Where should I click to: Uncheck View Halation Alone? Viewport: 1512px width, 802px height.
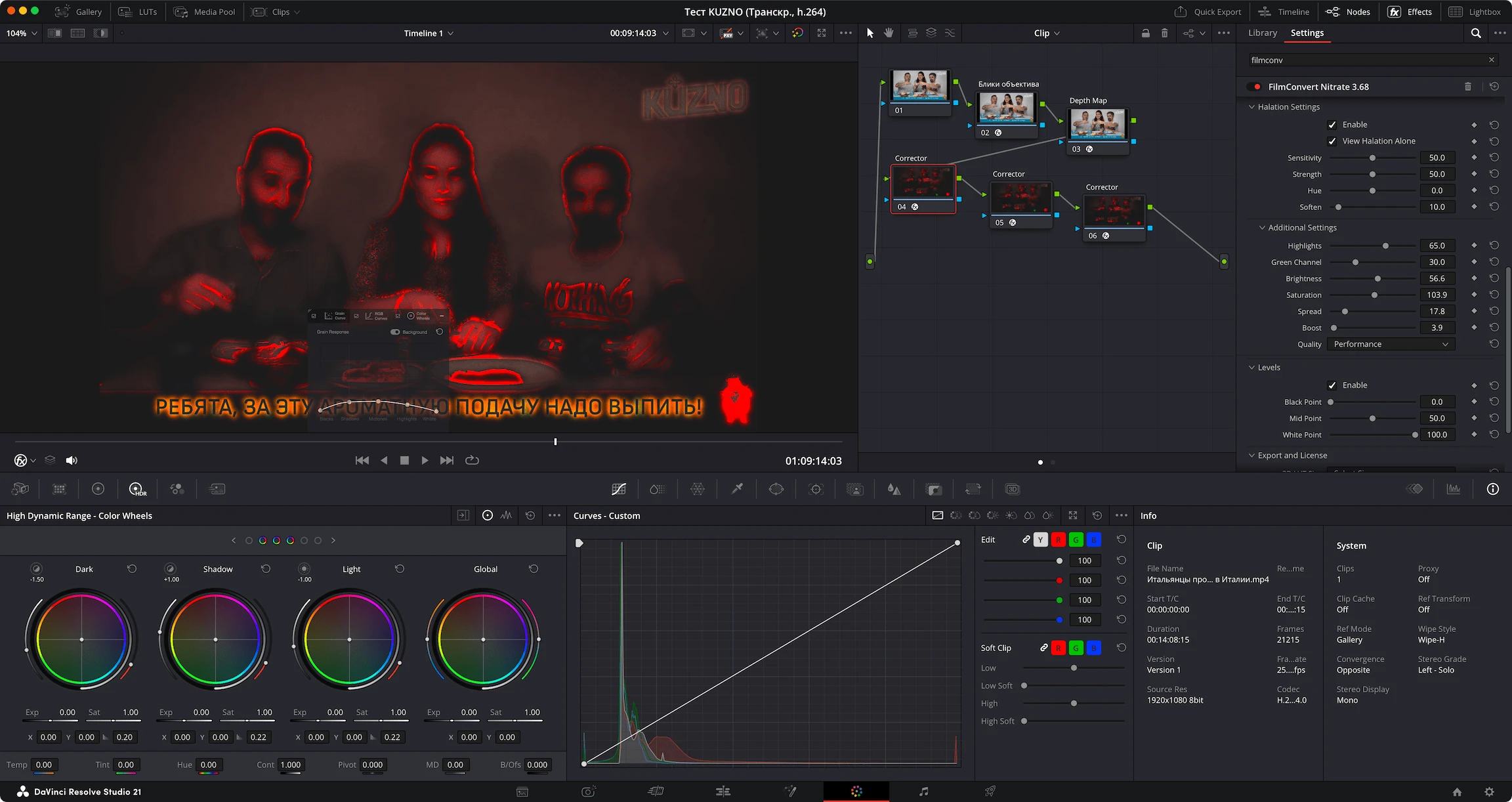[1332, 141]
